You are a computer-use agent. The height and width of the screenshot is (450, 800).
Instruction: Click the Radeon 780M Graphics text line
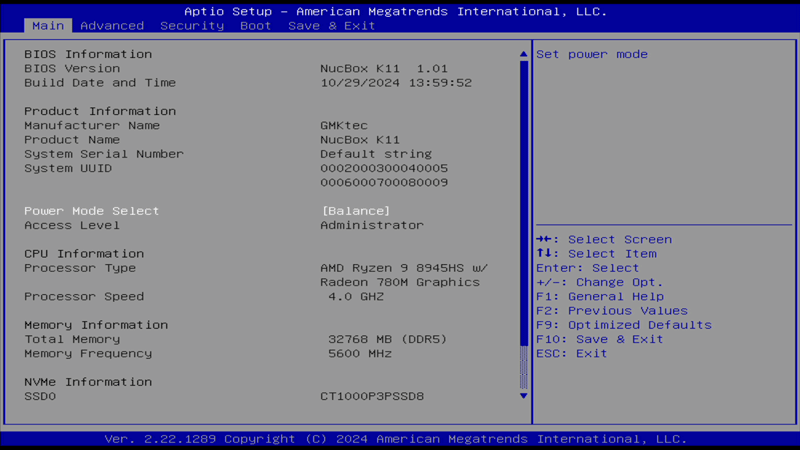point(400,282)
